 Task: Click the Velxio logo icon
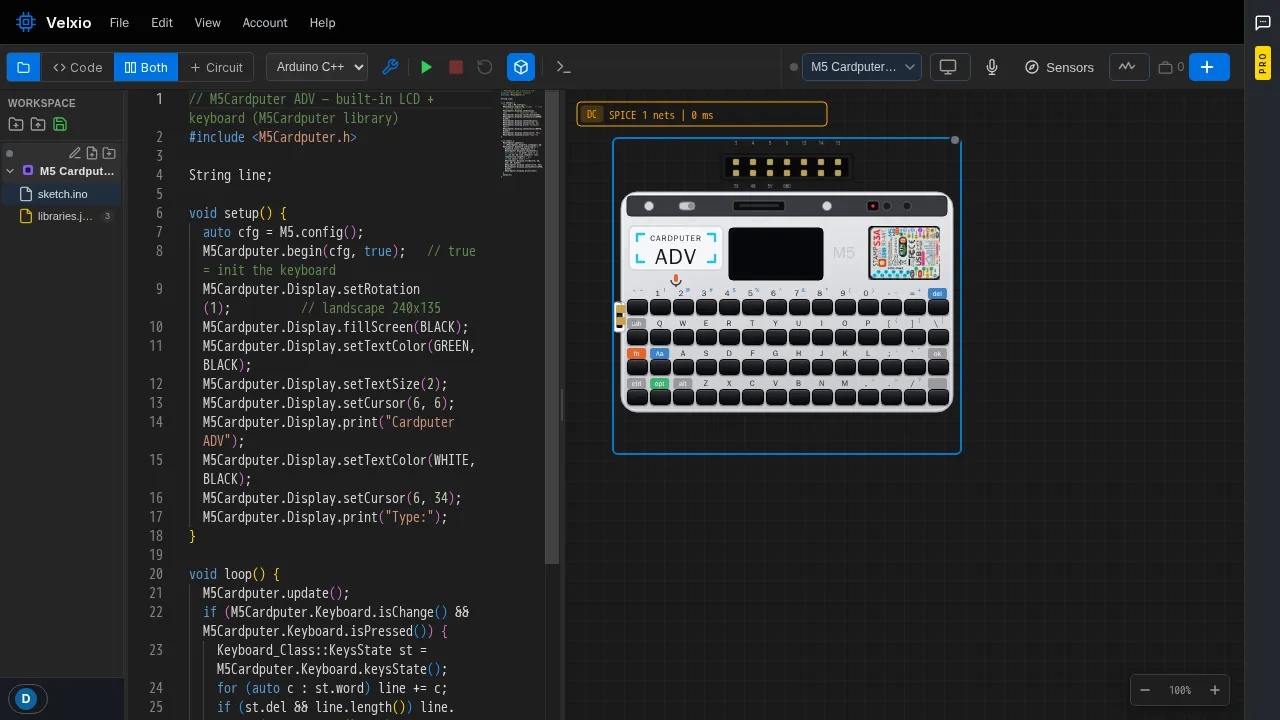pyautogui.click(x=25, y=22)
